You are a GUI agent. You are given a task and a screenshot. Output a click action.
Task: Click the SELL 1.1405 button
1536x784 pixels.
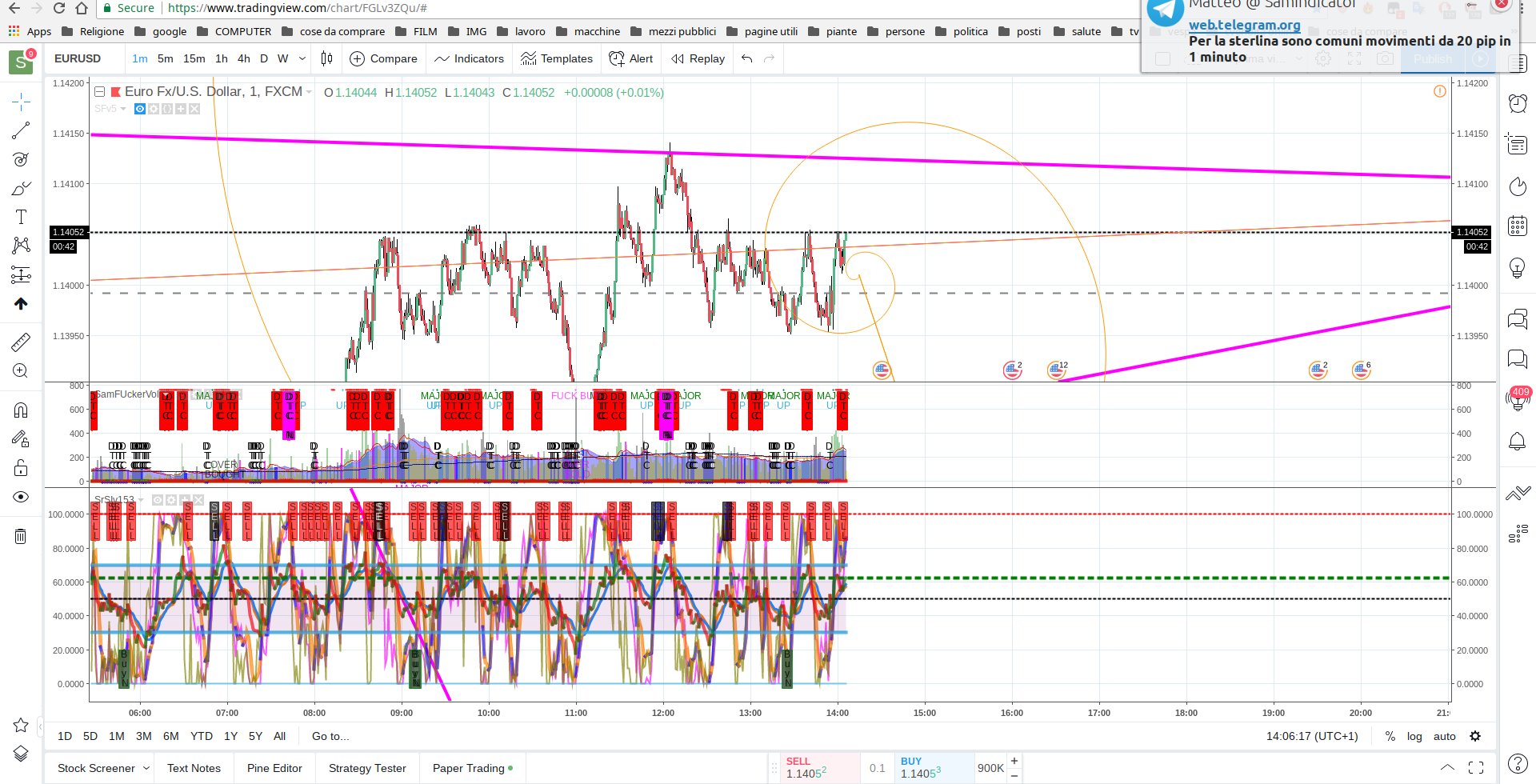pyautogui.click(x=821, y=767)
